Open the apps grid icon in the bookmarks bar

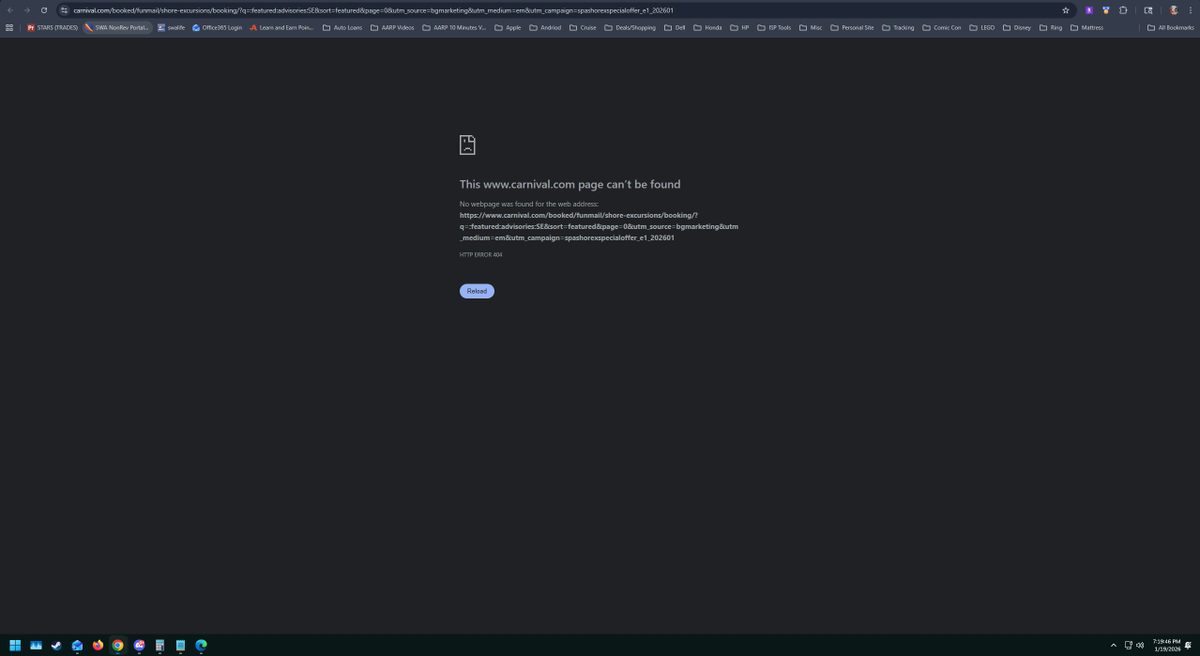point(10,27)
